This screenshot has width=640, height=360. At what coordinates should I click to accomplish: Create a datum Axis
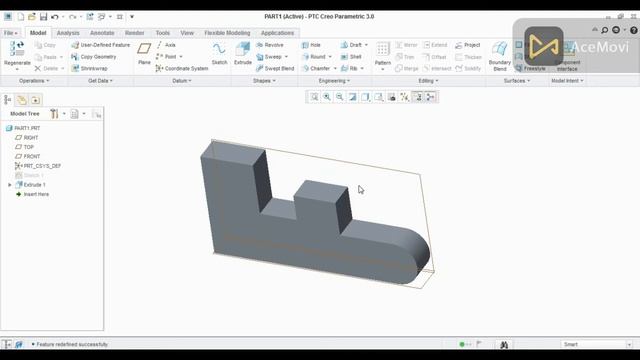[x=166, y=45]
